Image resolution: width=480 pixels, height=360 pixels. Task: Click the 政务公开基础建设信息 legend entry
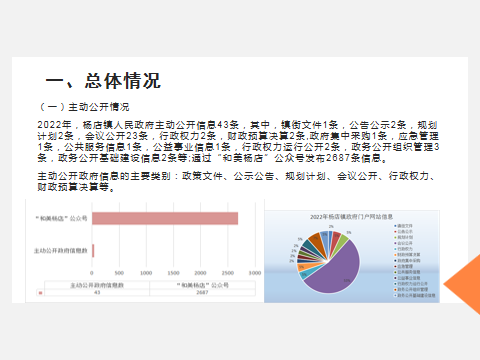(414, 295)
